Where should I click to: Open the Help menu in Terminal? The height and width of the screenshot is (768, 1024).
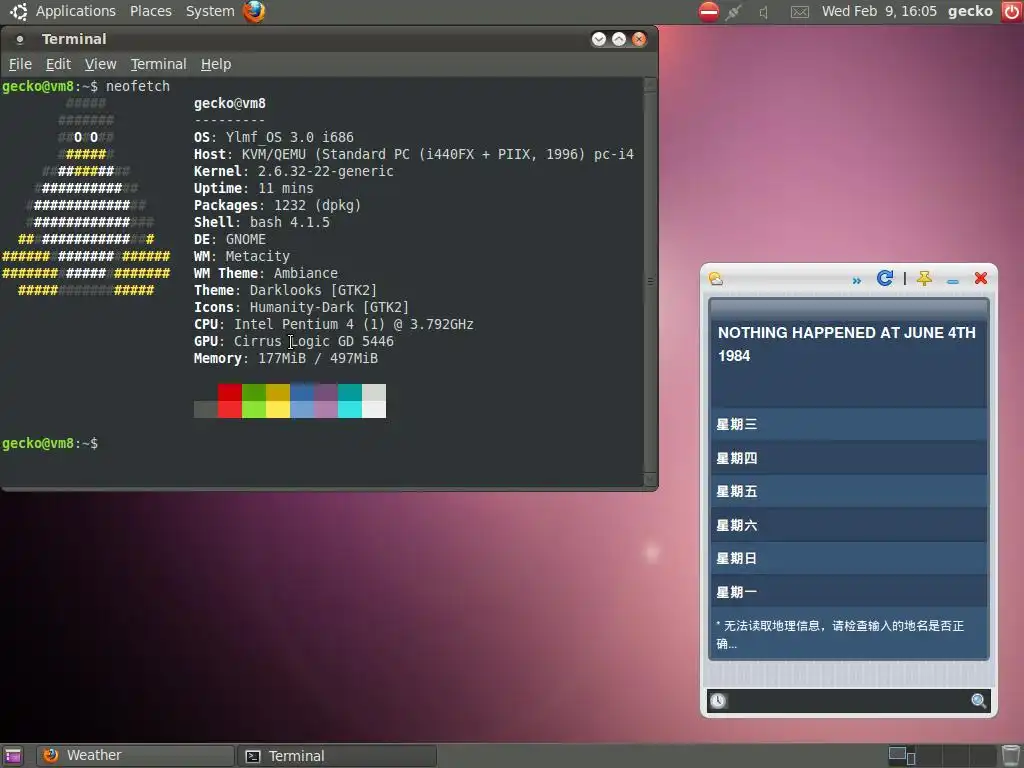tap(216, 64)
